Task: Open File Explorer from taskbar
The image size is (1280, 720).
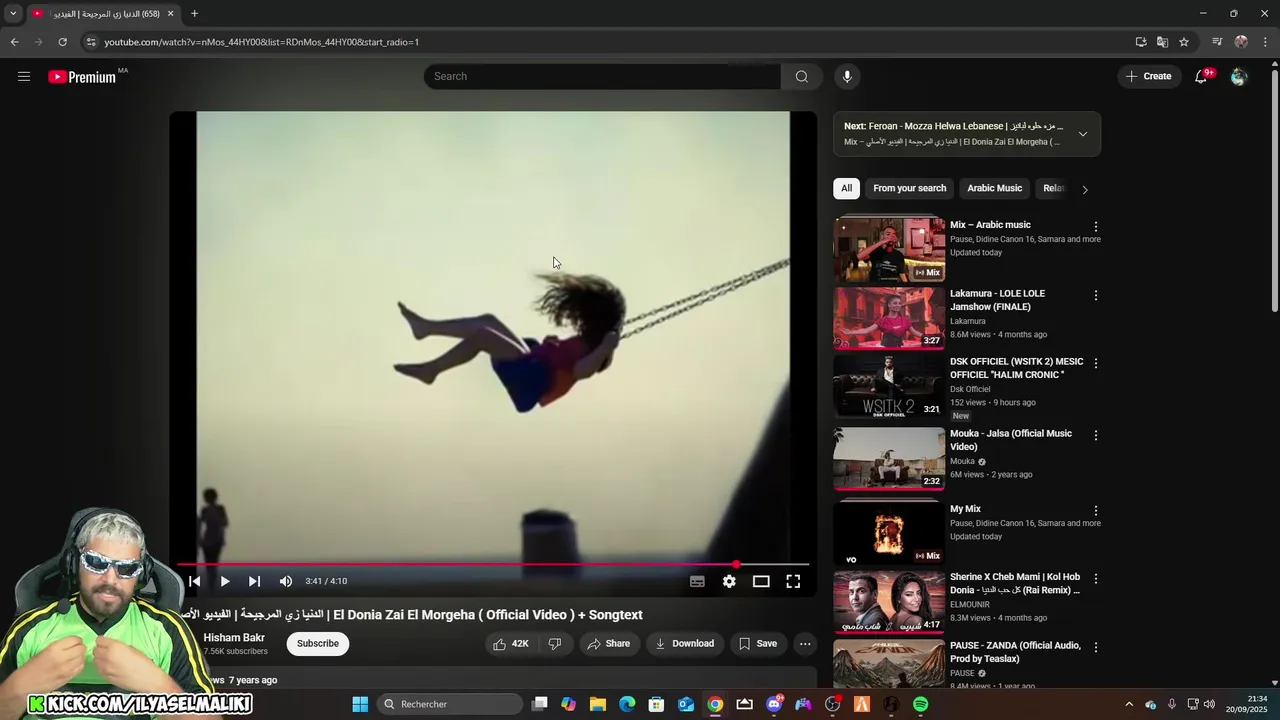Action: point(597,704)
